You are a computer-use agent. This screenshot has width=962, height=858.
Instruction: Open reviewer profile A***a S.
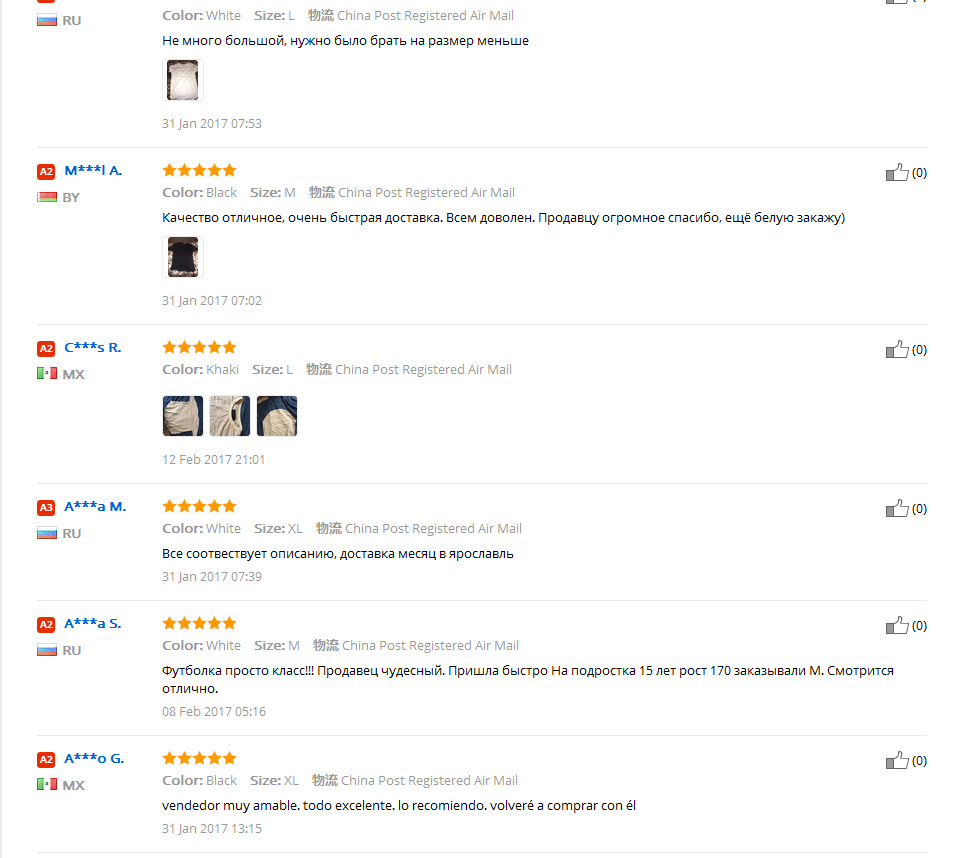click(x=92, y=624)
